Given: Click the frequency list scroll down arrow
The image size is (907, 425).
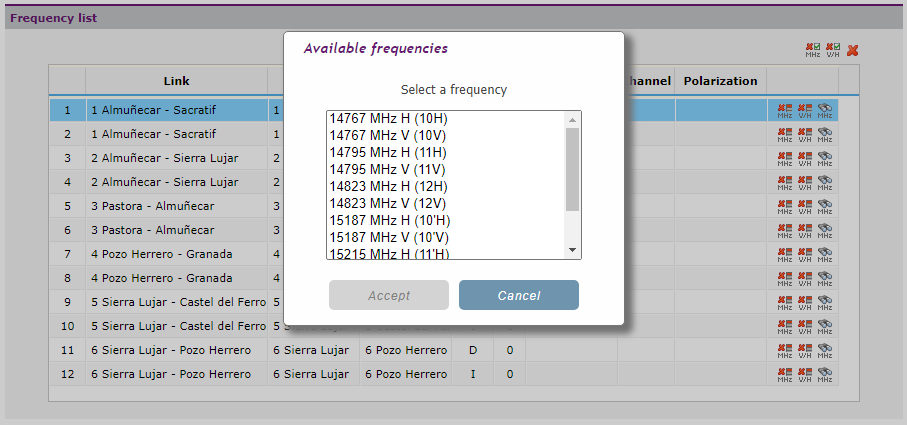Looking at the screenshot, I should (x=572, y=250).
